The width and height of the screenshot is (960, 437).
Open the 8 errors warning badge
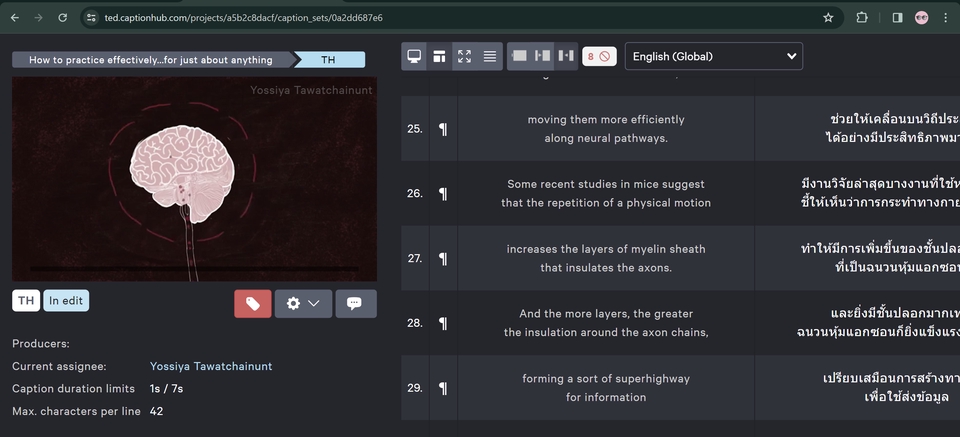pos(599,56)
